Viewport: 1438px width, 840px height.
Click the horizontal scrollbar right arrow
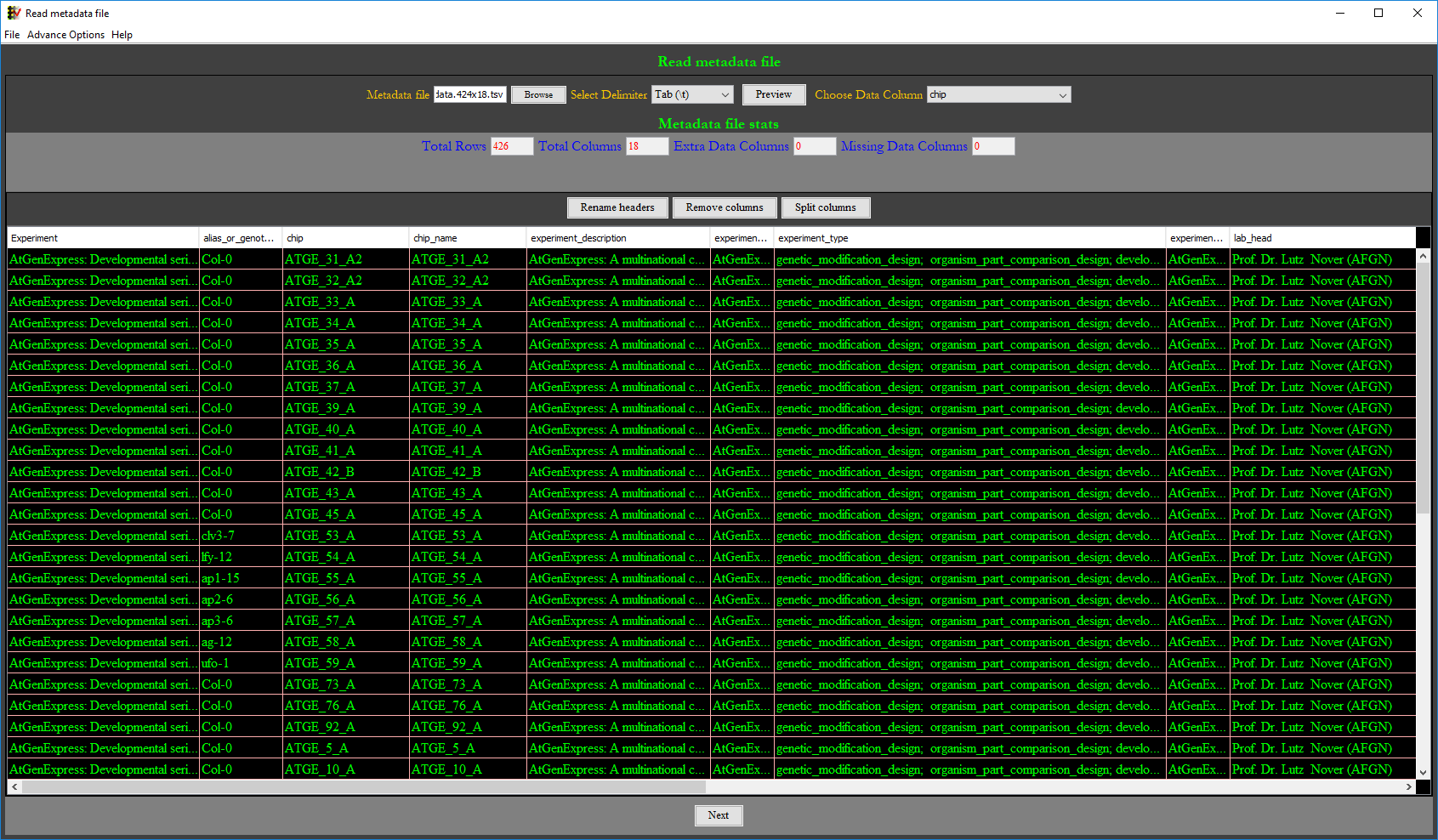[x=1409, y=787]
